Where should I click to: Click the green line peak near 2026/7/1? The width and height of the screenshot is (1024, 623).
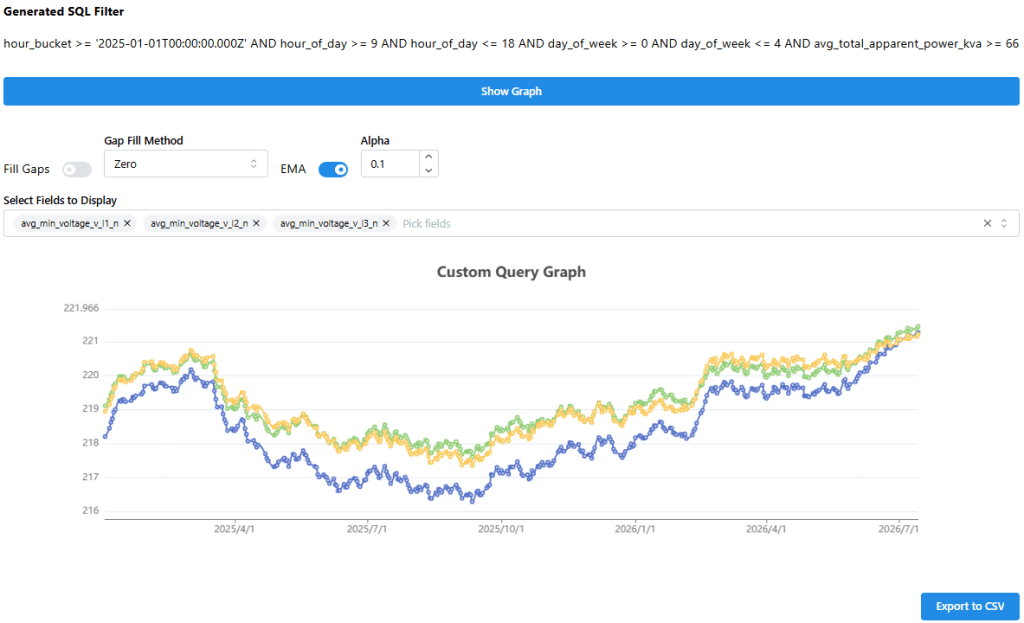tap(918, 327)
